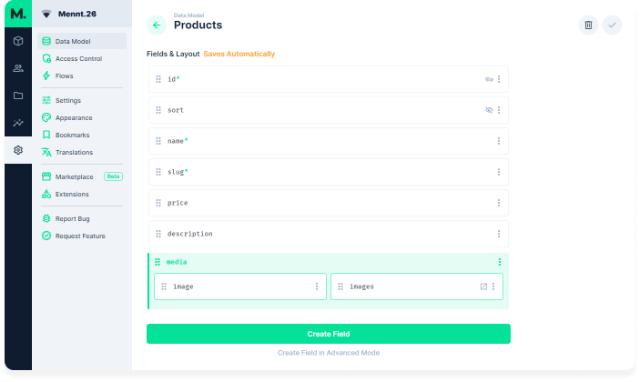Click the drag handle of price field
The width and height of the screenshot is (640, 382).
(158, 203)
